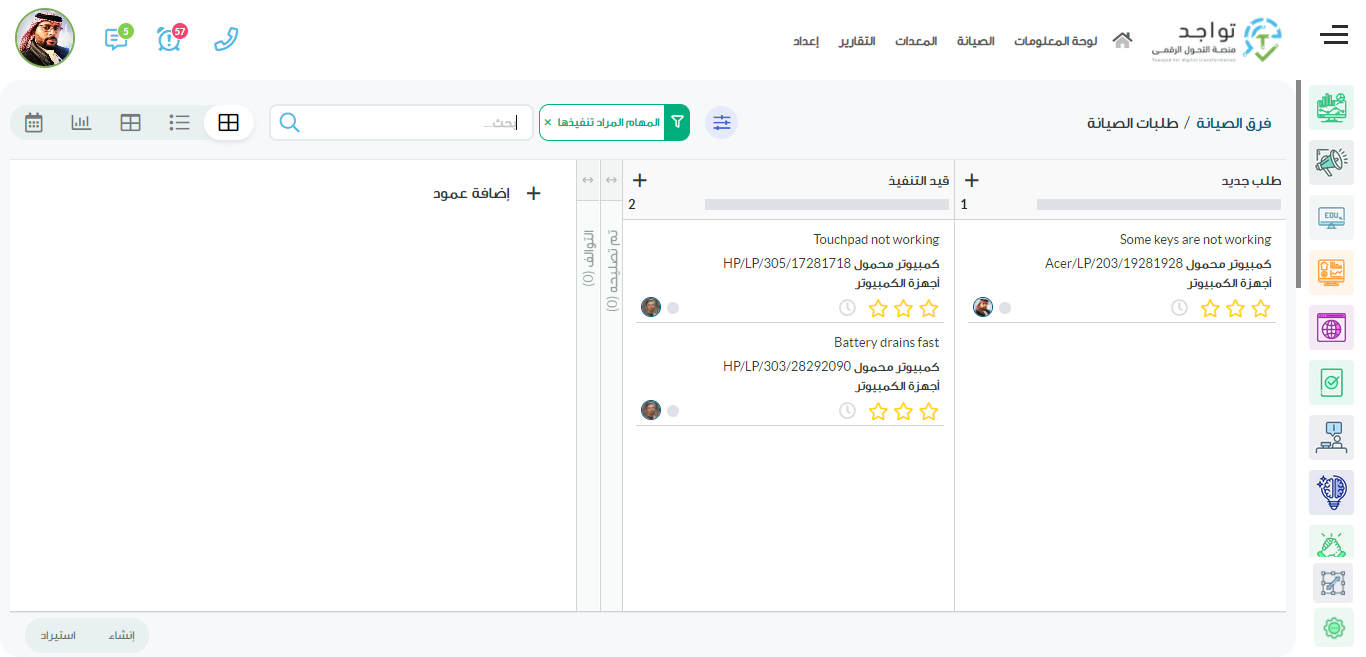Open activities clock with 57 badge
This screenshot has width=1366, height=657.
point(170,39)
